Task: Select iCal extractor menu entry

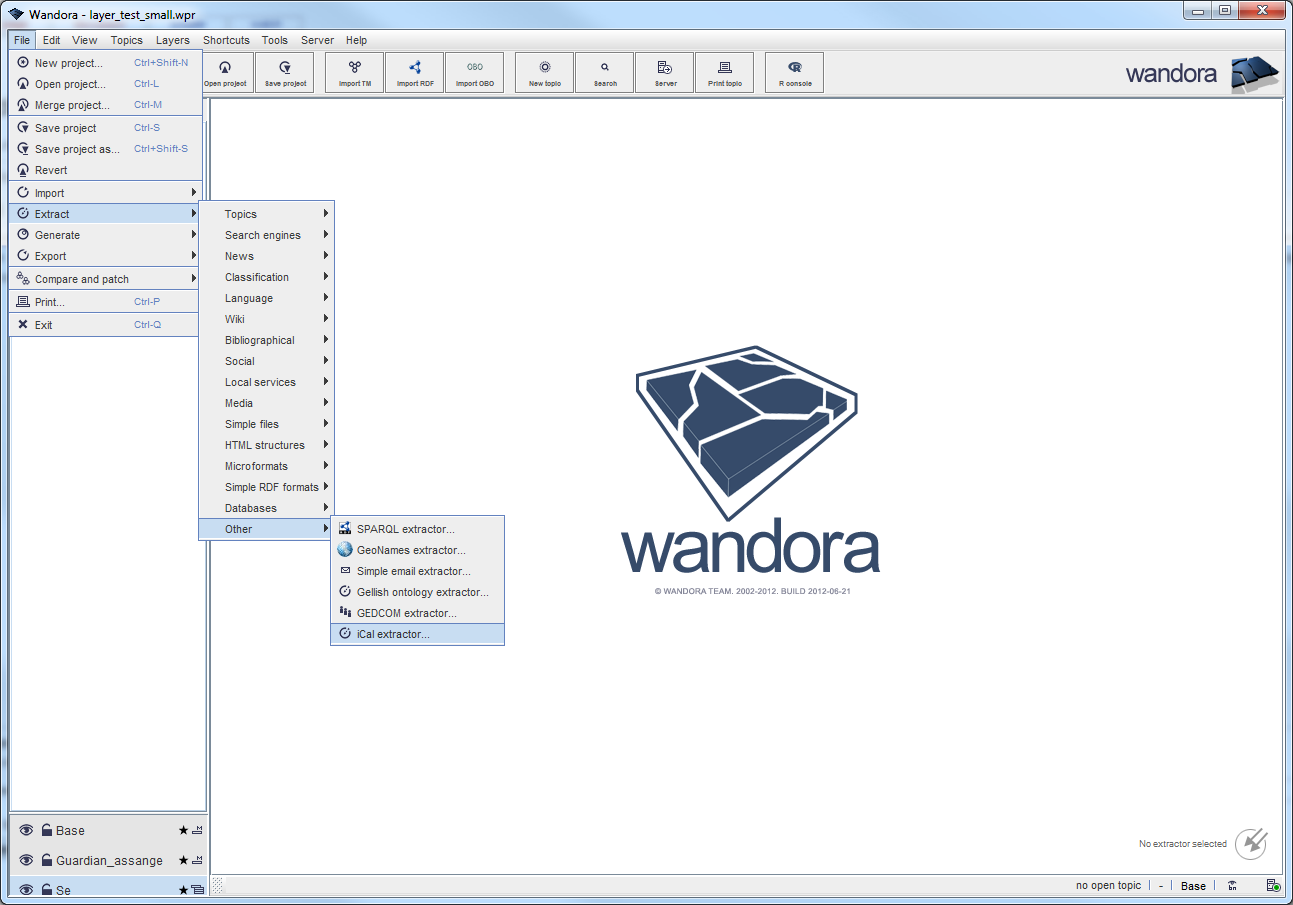Action: pos(393,634)
